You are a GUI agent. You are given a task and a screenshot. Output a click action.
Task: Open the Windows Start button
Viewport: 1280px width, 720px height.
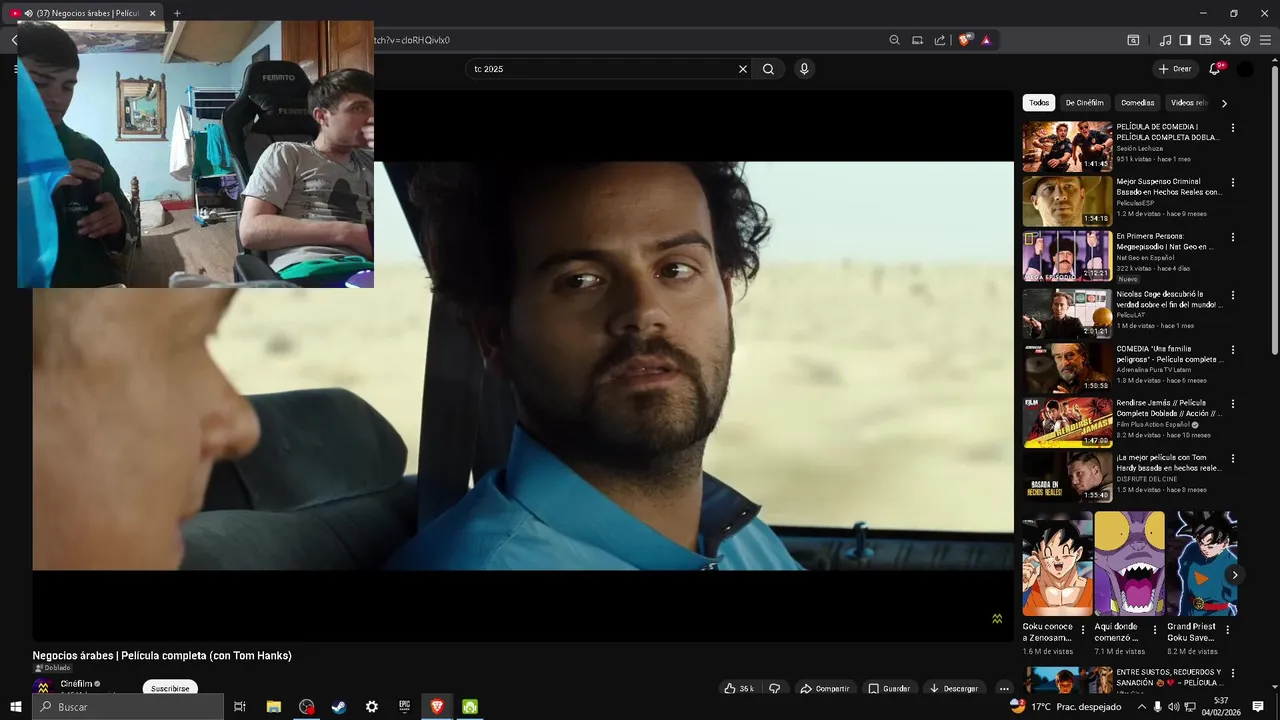(x=16, y=707)
